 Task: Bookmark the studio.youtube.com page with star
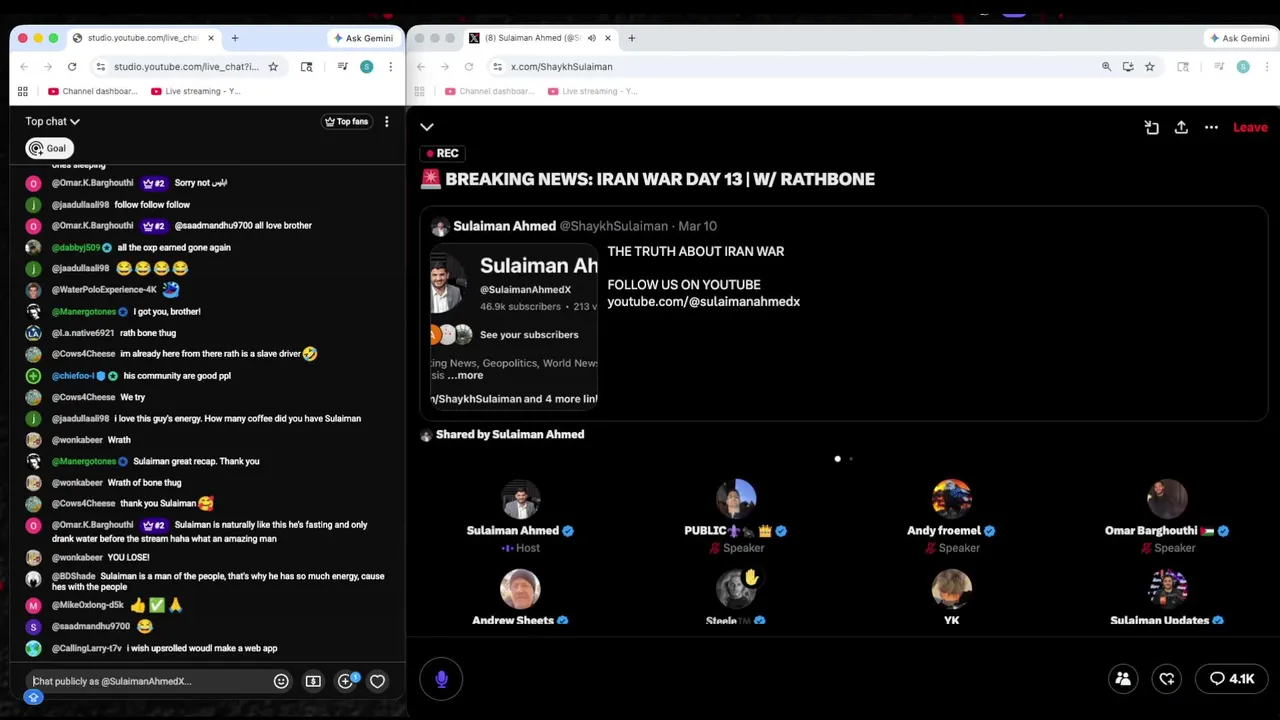coord(273,67)
